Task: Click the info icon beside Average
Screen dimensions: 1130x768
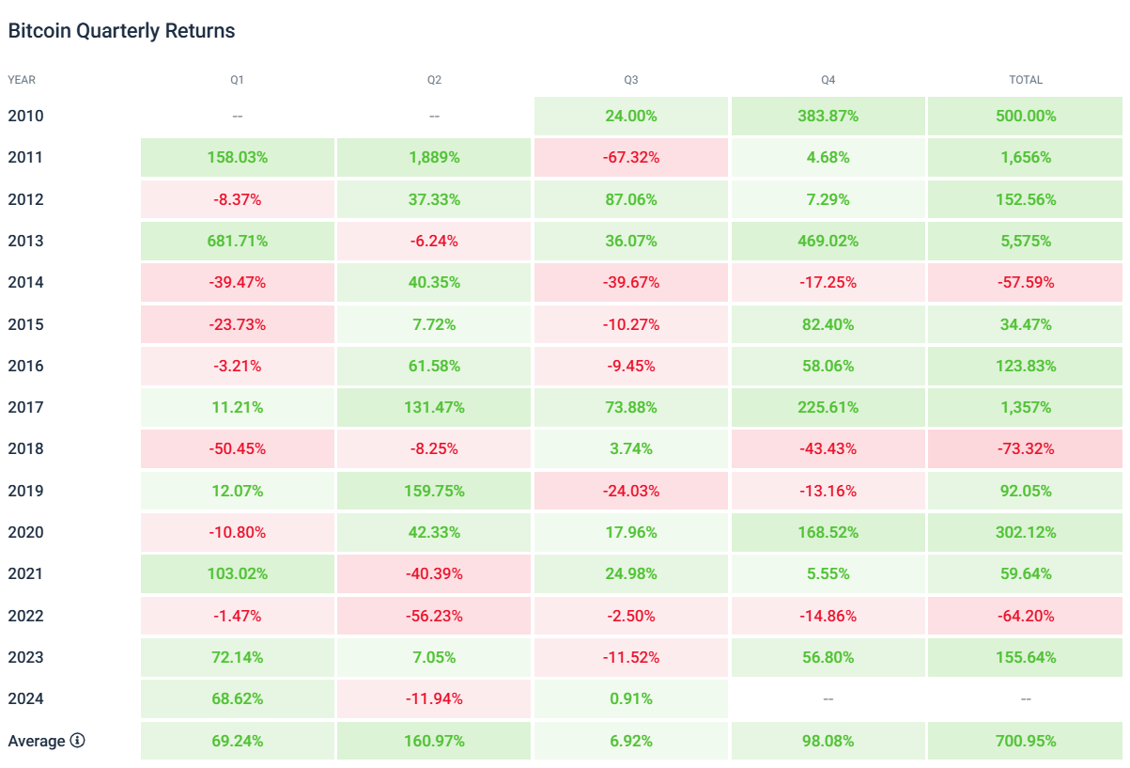Action: tap(77, 741)
